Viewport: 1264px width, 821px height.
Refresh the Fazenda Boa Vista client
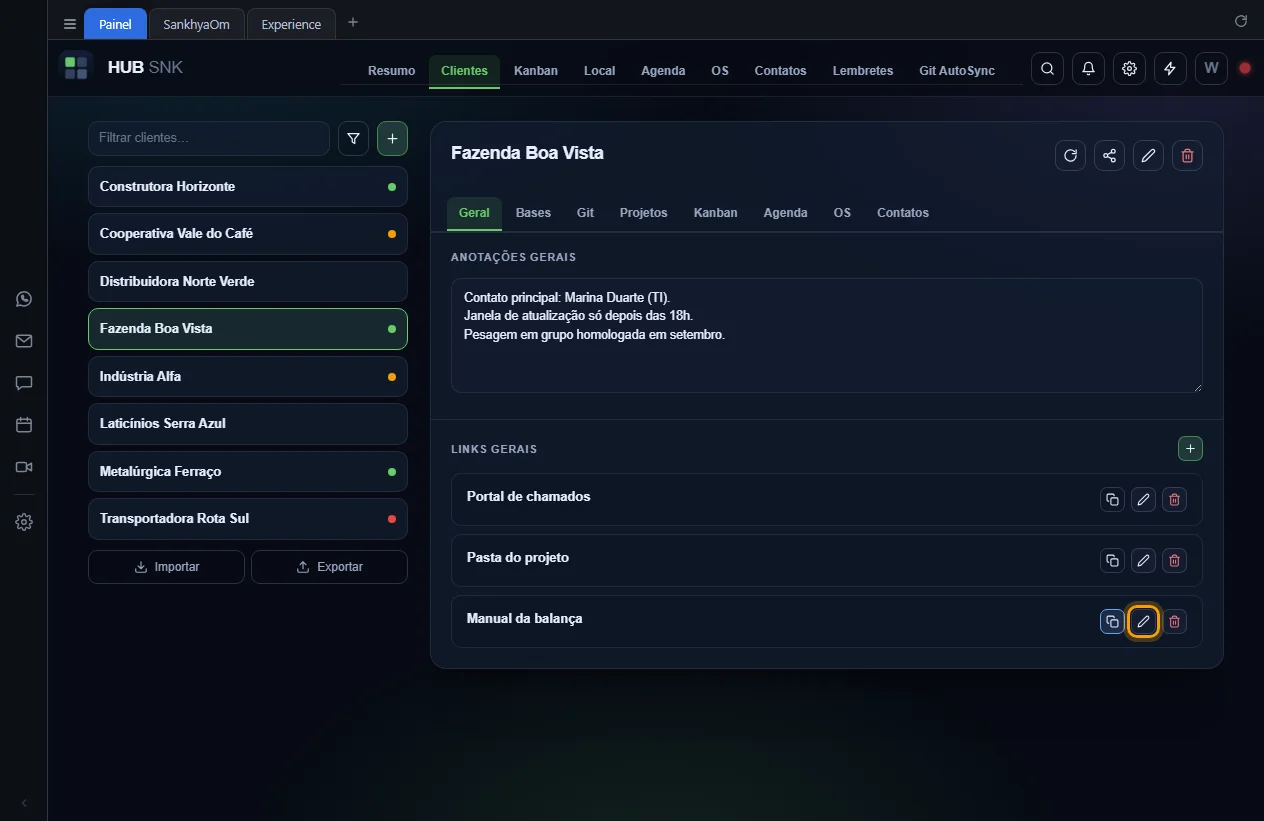pyautogui.click(x=1070, y=155)
